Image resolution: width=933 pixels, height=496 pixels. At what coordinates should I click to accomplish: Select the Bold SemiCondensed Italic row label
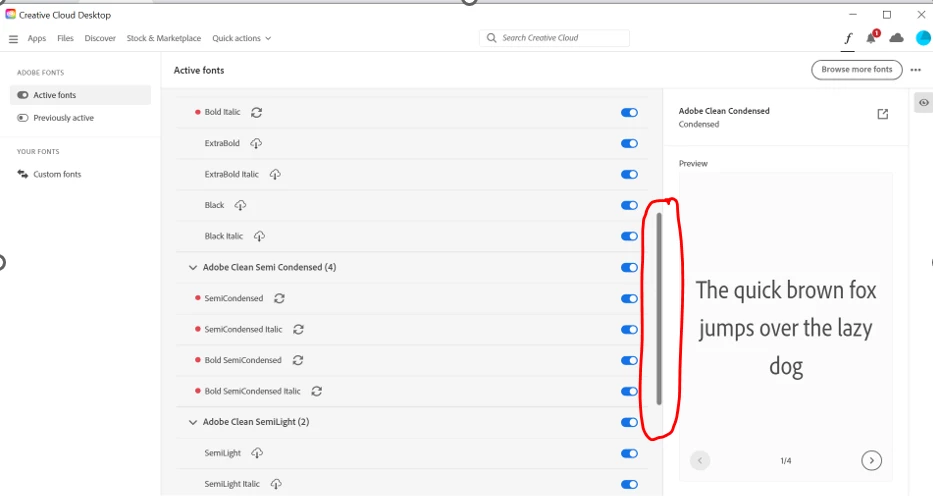252,391
